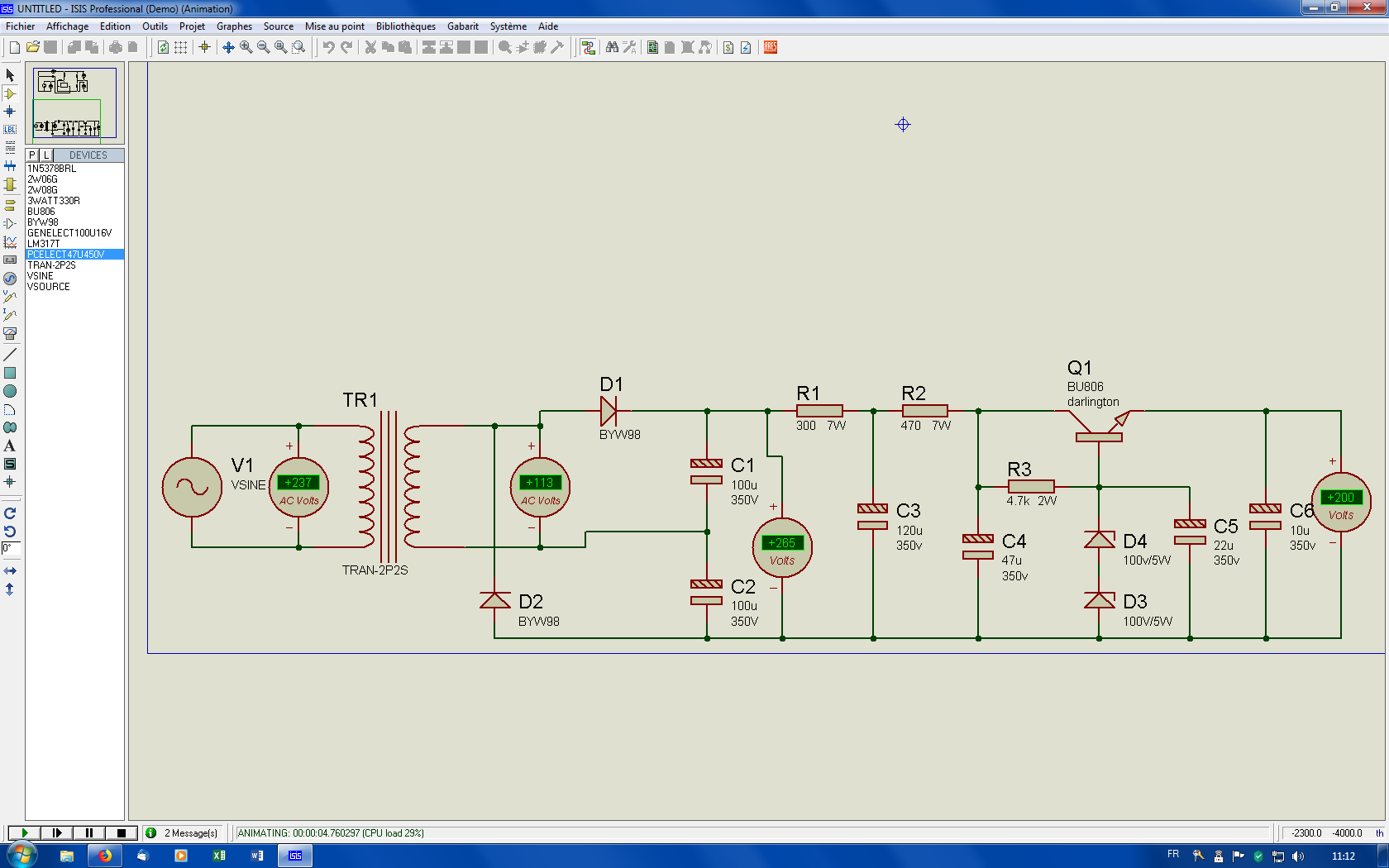The image size is (1389, 868).
Task: Flip selection vertically with Y-mirror
Action: tap(10, 589)
